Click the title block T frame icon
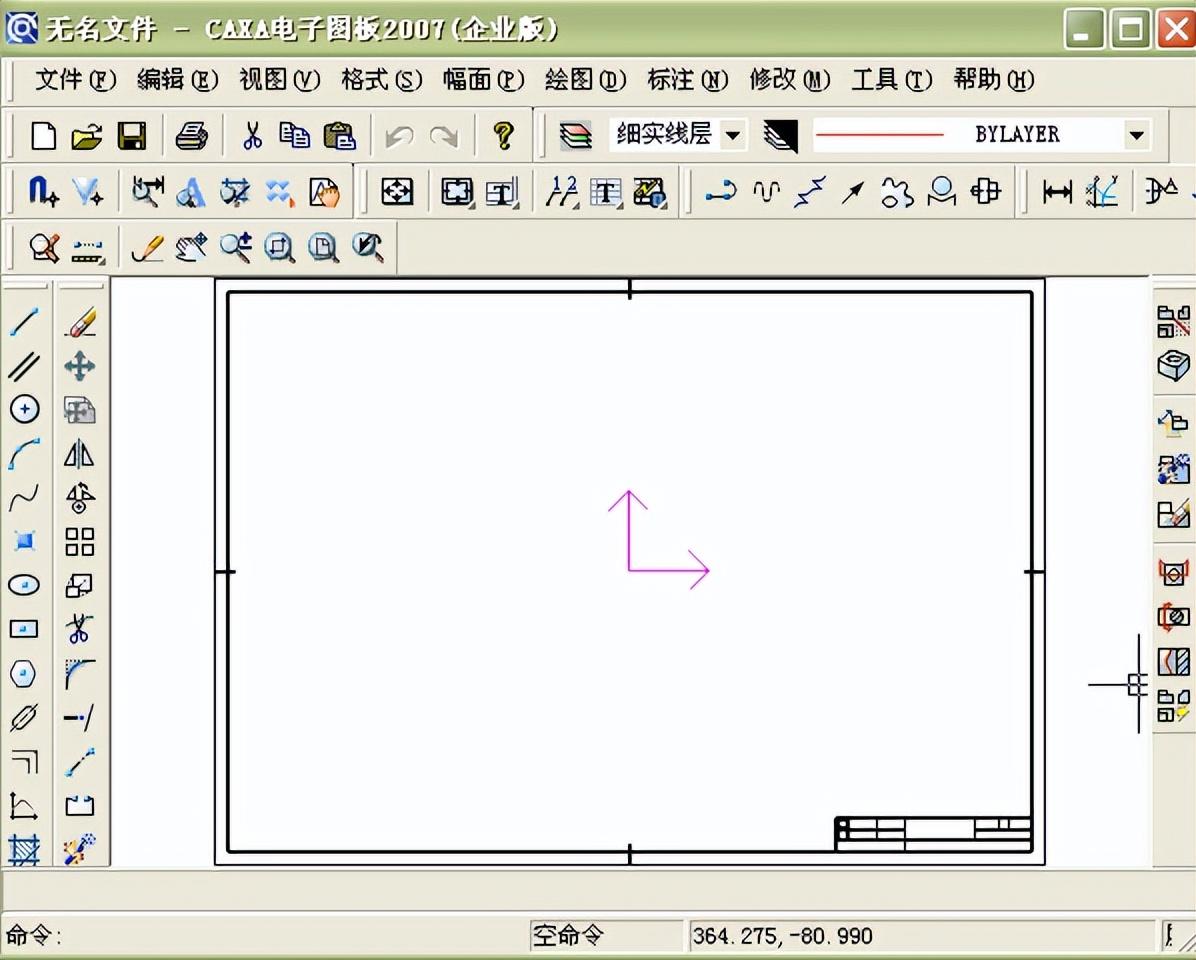Viewport: 1196px width, 960px height. (501, 192)
